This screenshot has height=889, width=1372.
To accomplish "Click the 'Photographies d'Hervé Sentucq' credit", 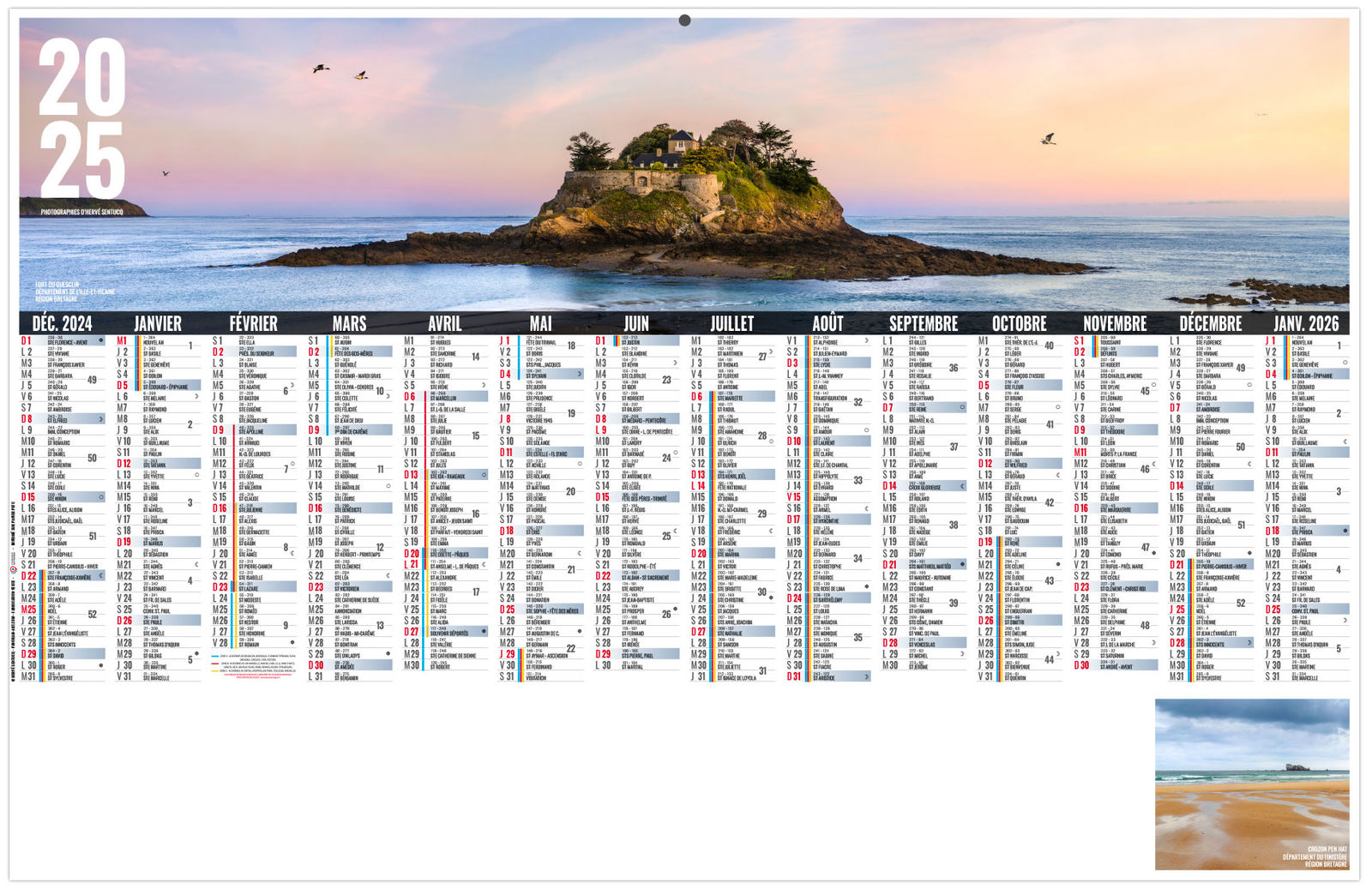I will 82,212.
